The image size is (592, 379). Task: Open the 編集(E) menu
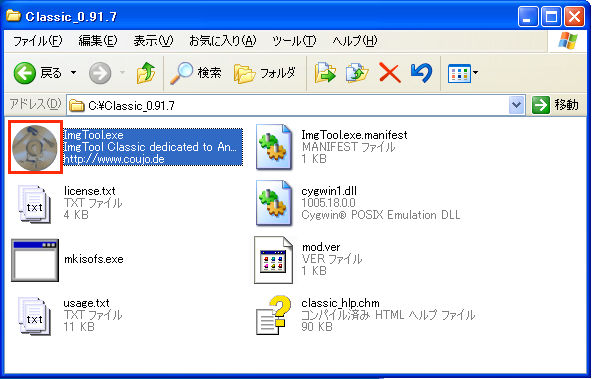[98, 41]
